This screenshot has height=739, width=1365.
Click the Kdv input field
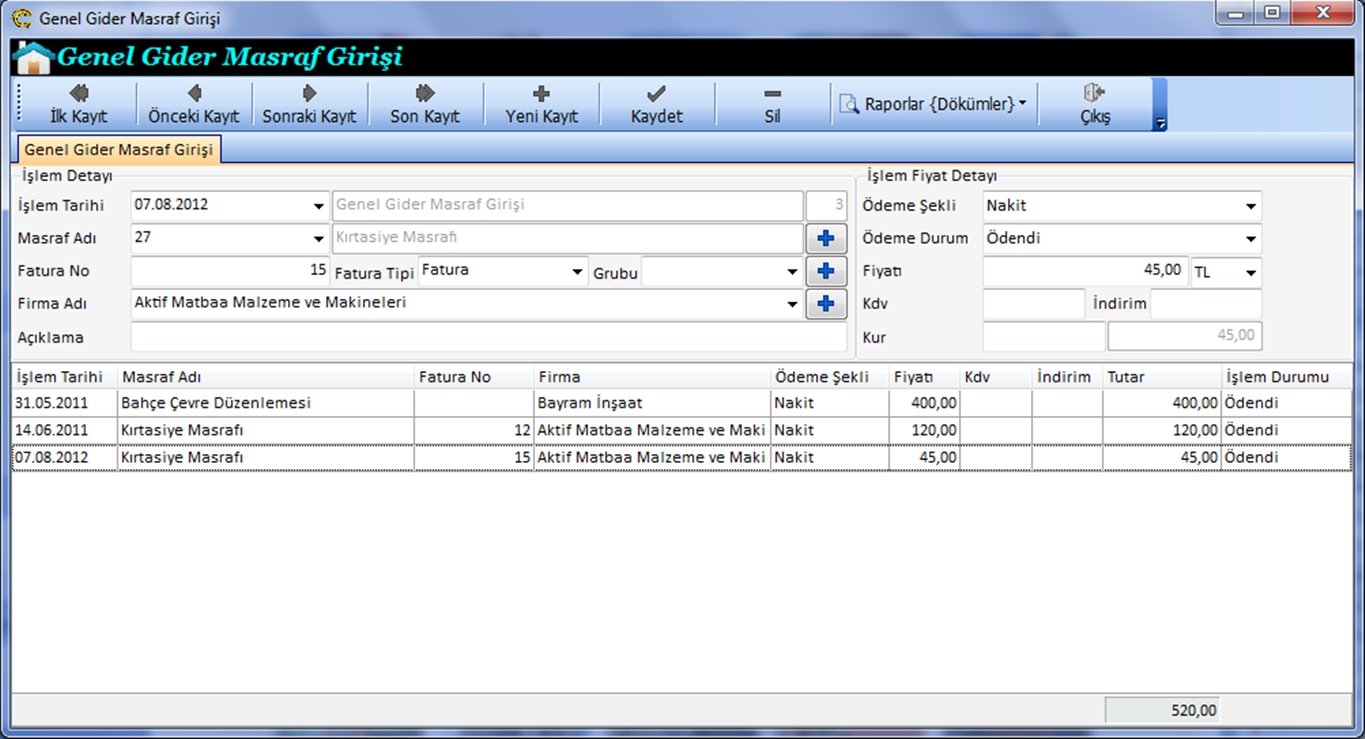[1033, 304]
